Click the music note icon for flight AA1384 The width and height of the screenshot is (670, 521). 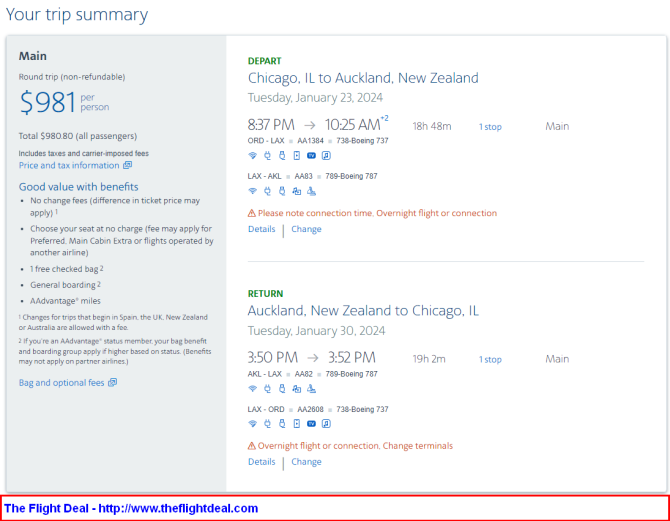click(x=326, y=156)
